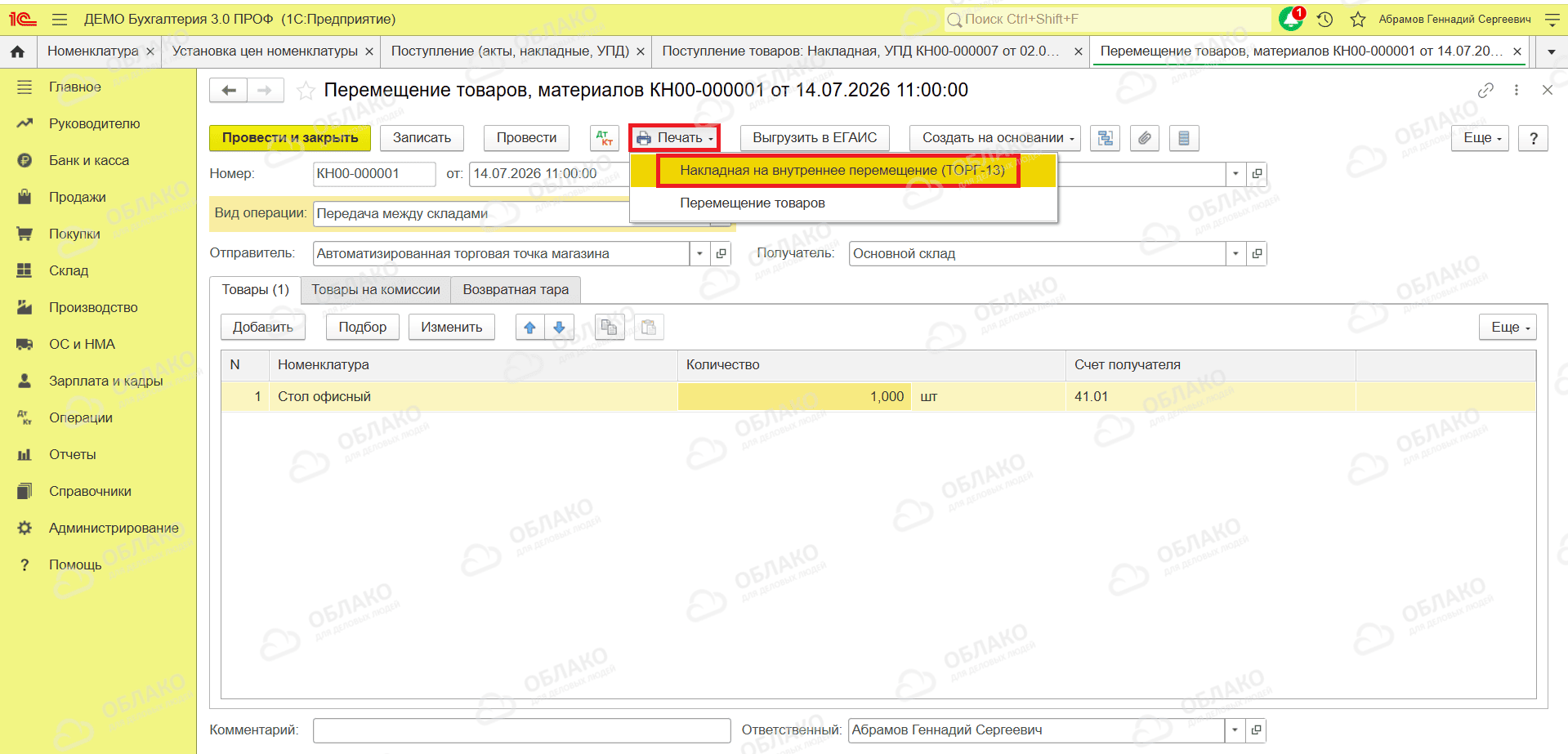Click the Номер input field

374,174
